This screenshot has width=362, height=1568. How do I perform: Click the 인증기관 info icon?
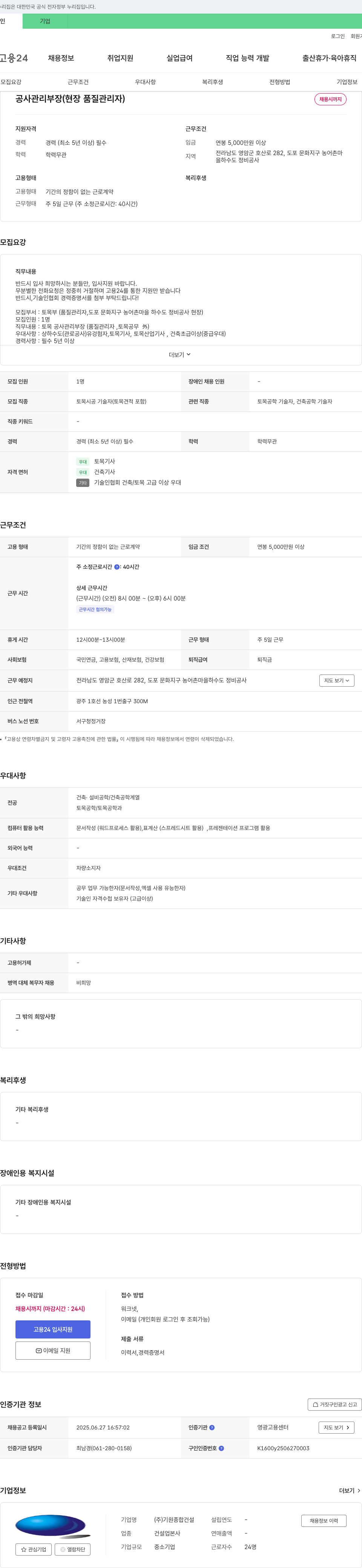coord(212,1428)
